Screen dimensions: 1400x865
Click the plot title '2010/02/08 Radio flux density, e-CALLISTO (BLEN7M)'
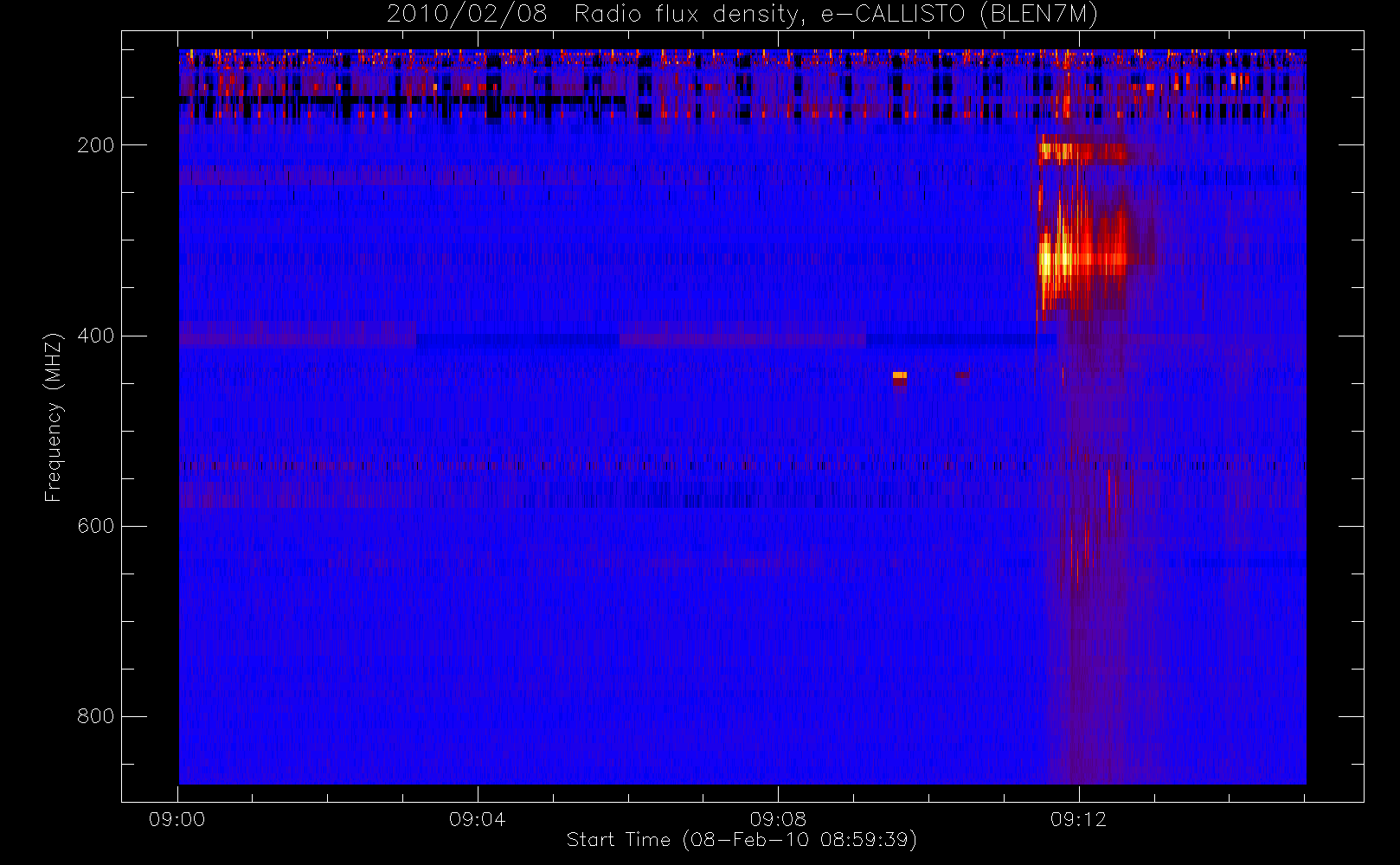click(742, 15)
